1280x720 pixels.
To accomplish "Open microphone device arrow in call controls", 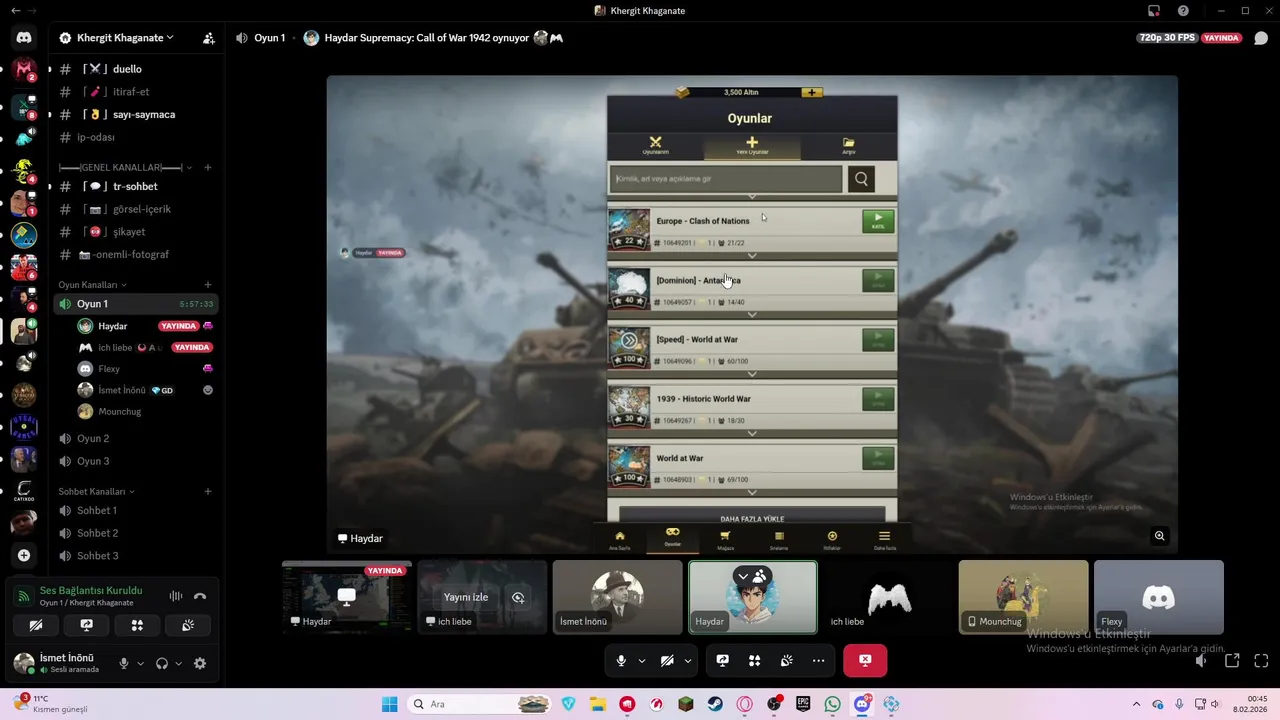I will tap(641, 660).
